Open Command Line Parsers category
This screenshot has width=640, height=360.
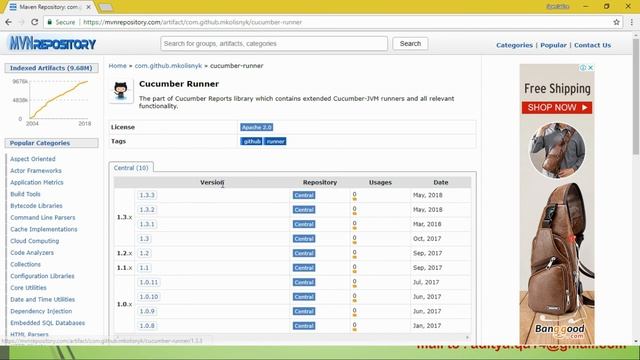pyautogui.click(x=43, y=218)
